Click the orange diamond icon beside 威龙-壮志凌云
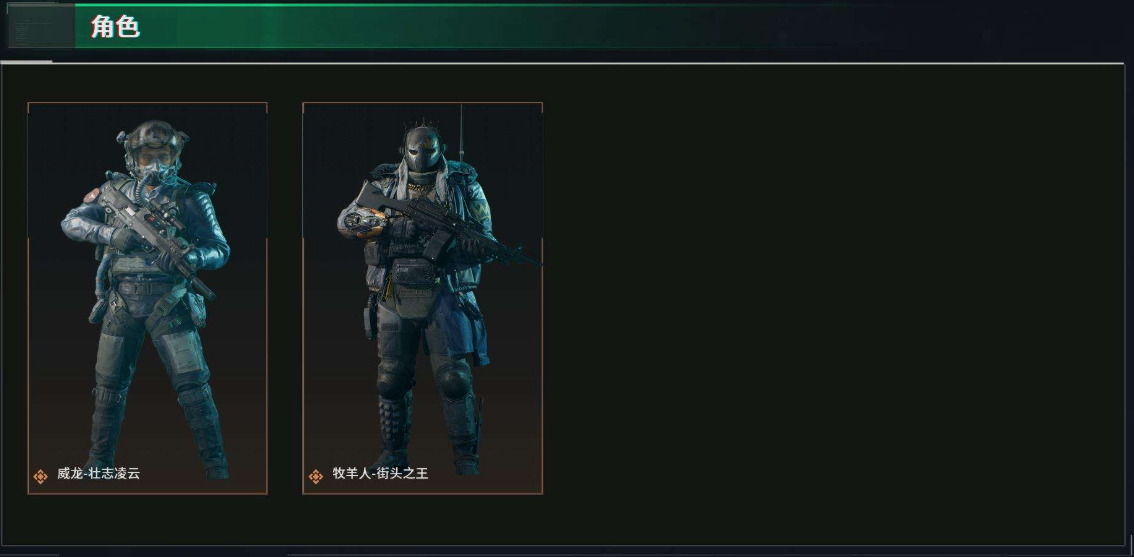 coord(40,477)
